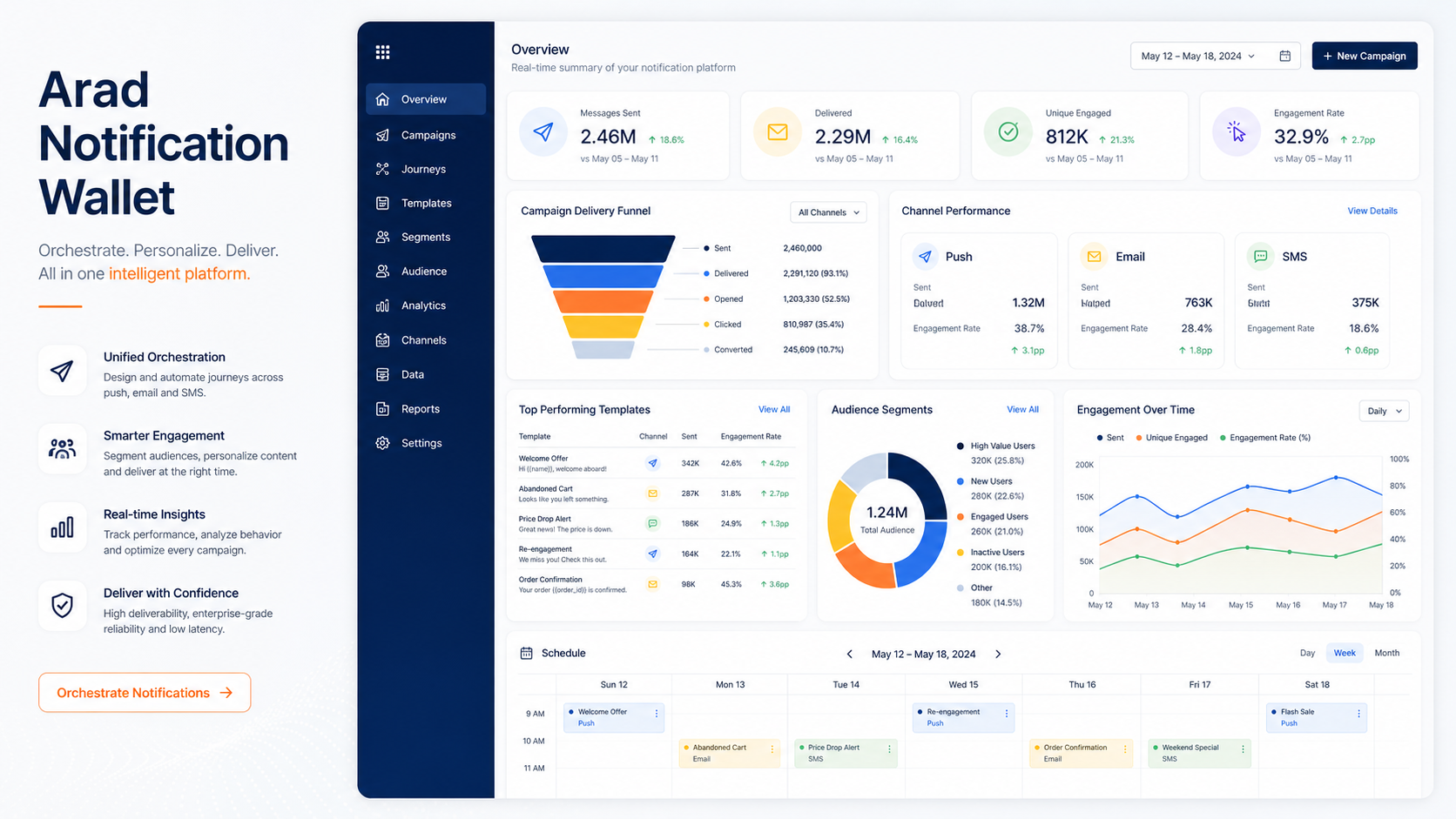Open the apps grid icon in sidebar
Viewport: 1456px width, 819px height.
pyautogui.click(x=382, y=52)
